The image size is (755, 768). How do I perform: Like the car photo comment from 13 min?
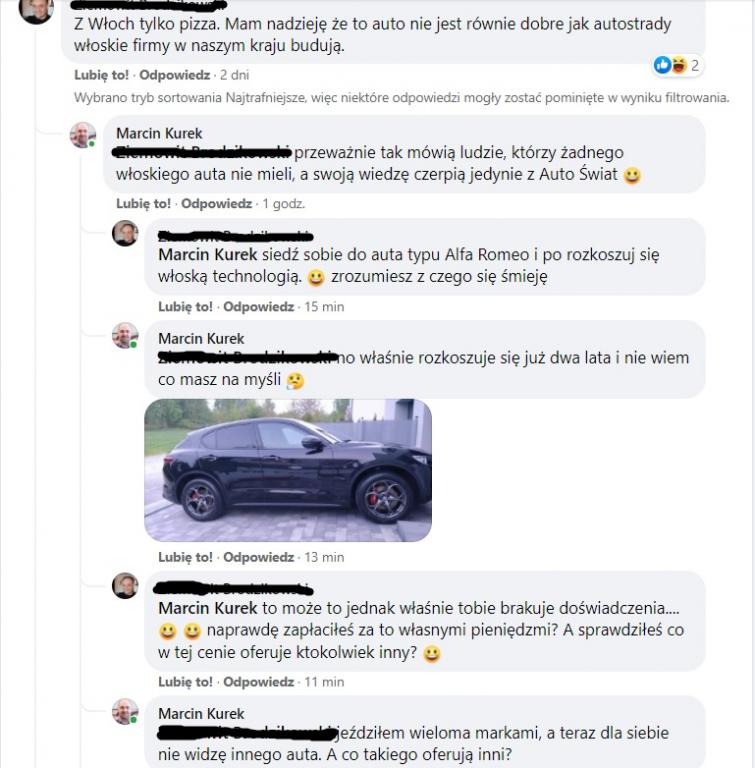point(185,557)
